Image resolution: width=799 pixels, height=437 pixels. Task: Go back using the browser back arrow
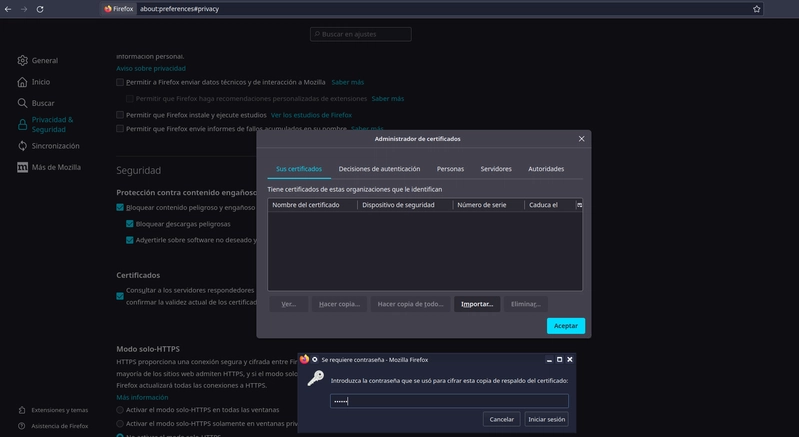click(8, 9)
